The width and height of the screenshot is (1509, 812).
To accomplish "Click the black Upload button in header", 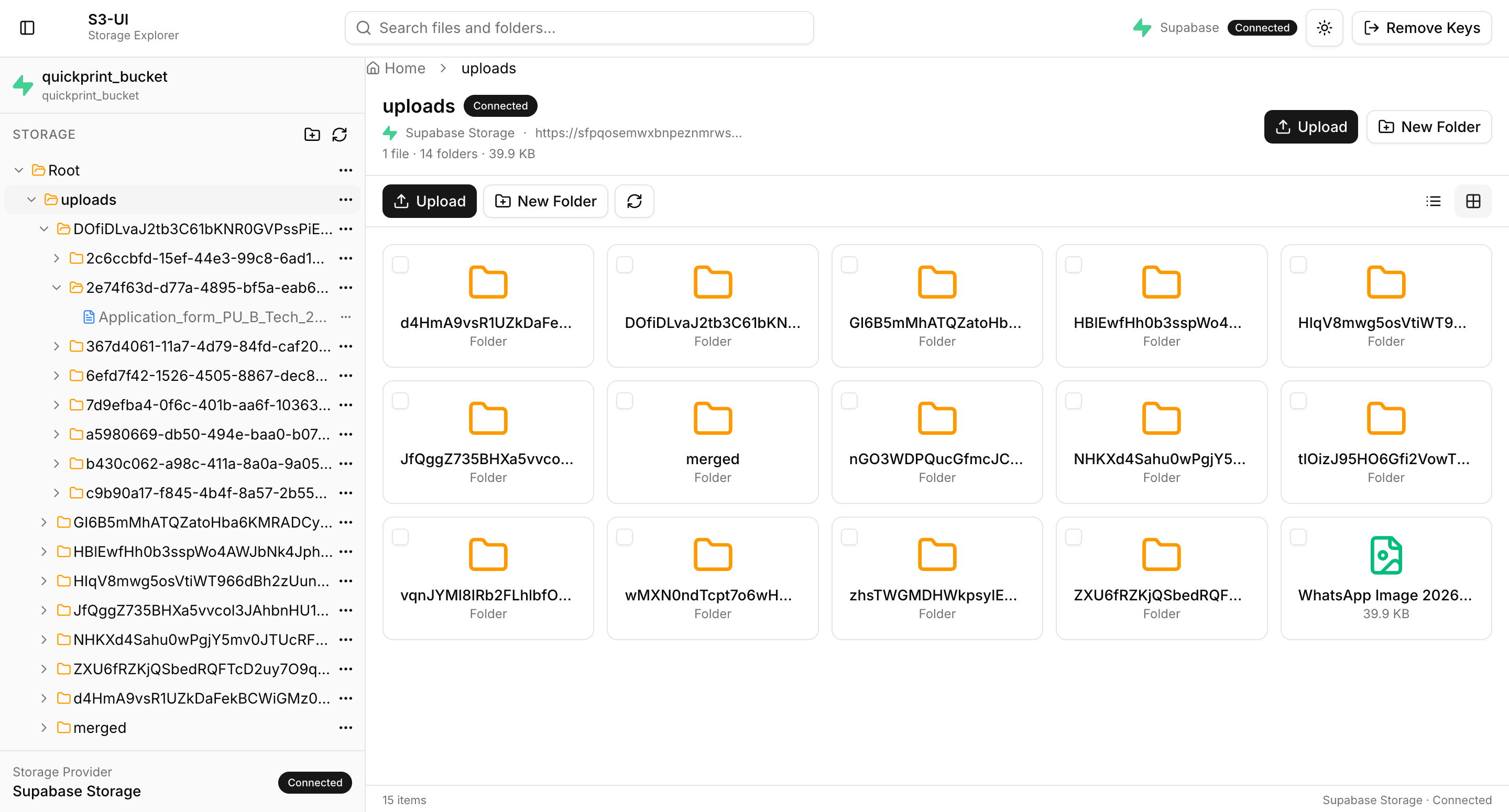I will click(1310, 127).
